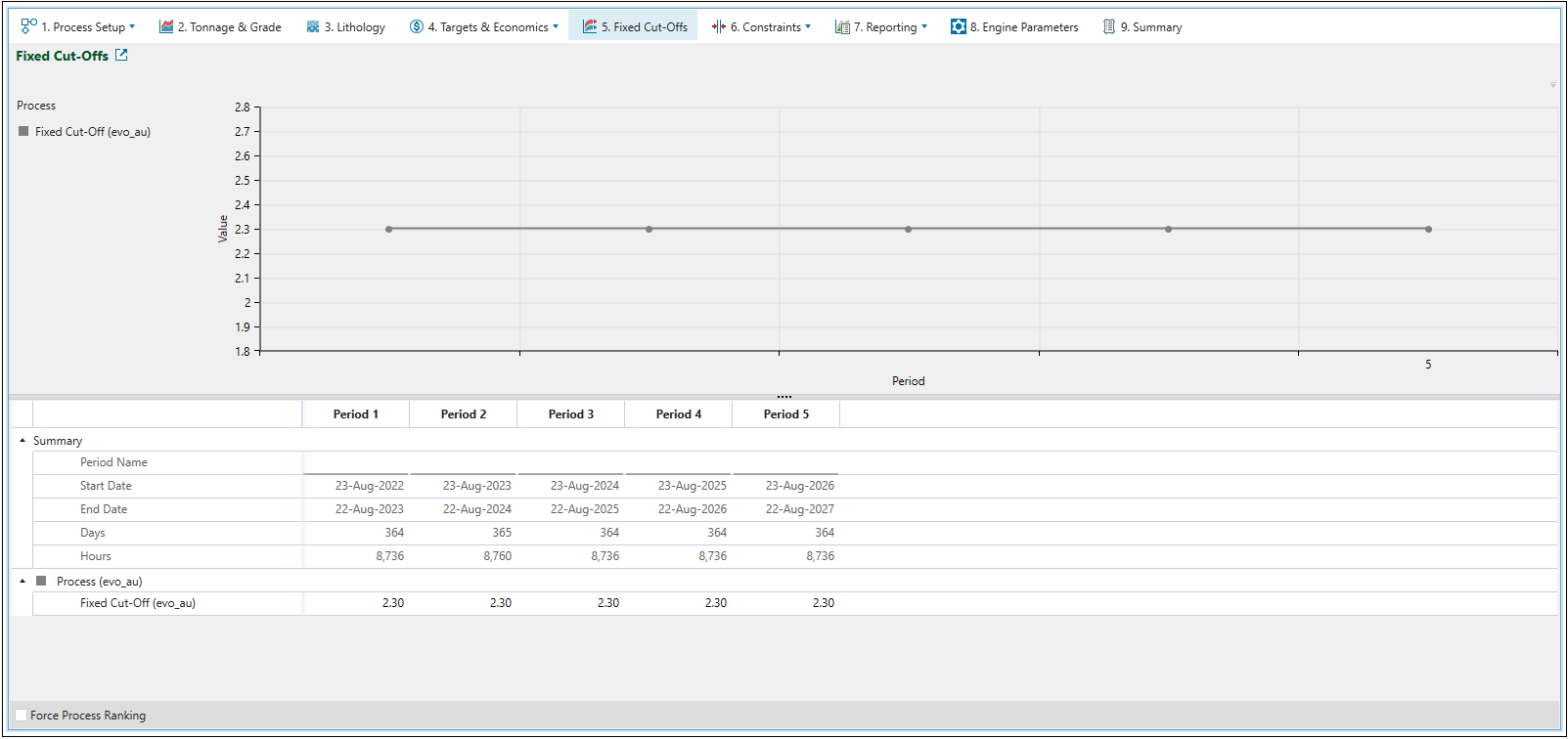Toggle Fixed Cut-Off (evo_au) legend series

(x=23, y=131)
